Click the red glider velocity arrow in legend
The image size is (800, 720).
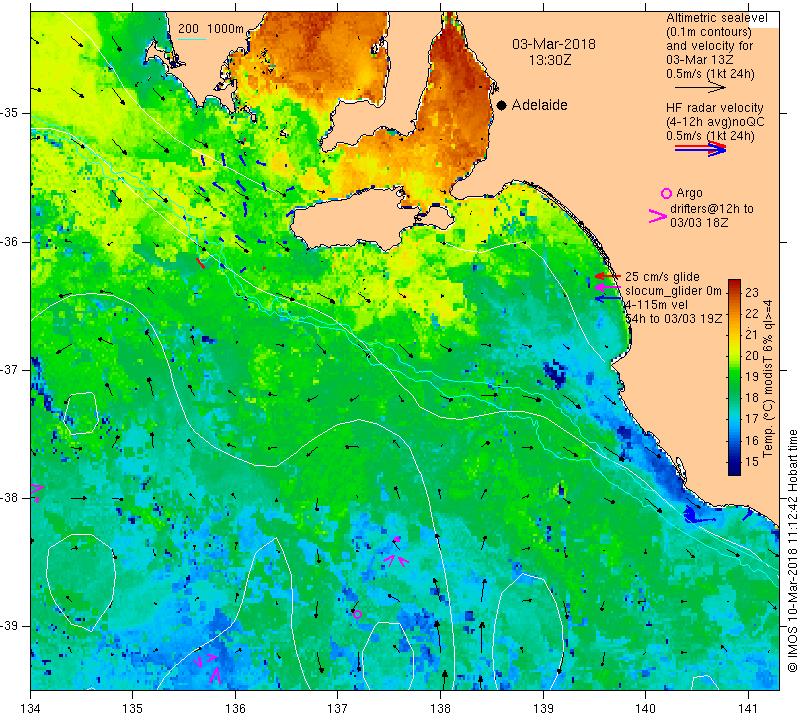coord(608,277)
